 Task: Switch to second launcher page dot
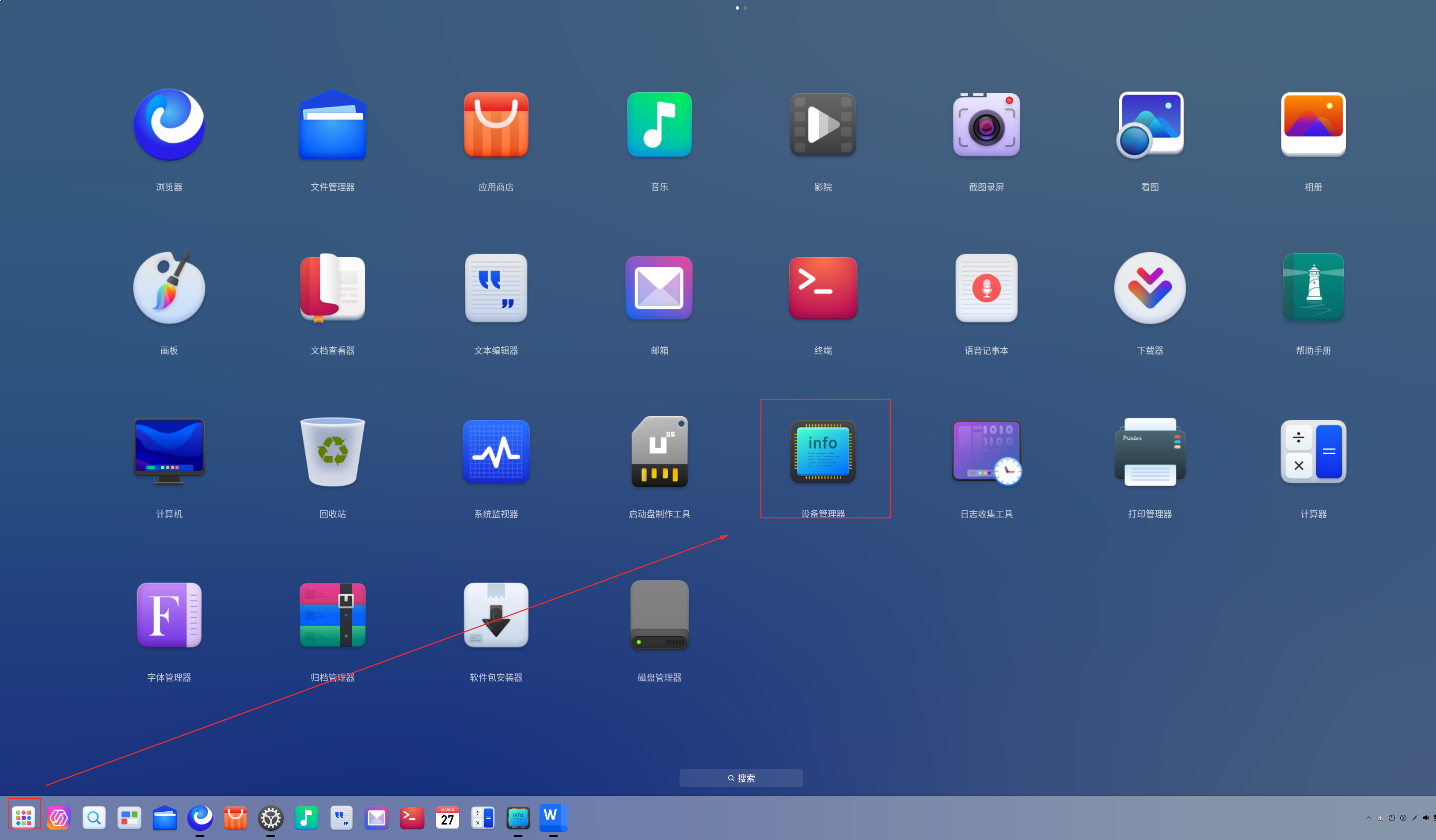coord(745,8)
